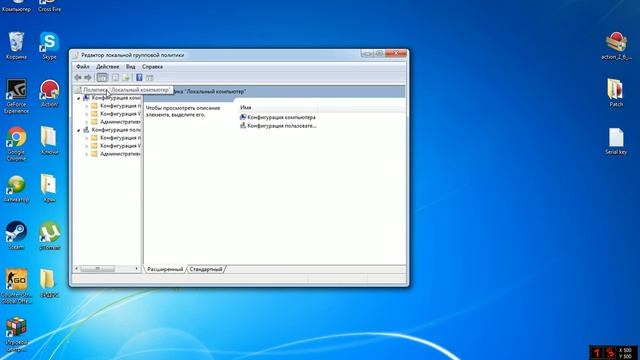Toggle the Show/Hide Action Pane toolbar icon
The height and width of the screenshot is (360, 640).
(x=150, y=78)
